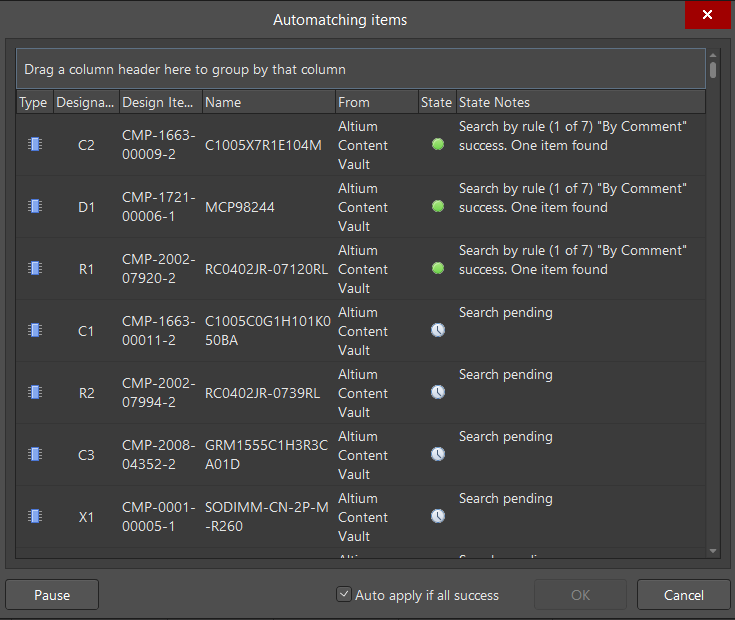This screenshot has height=620, width=735.
Task: Select designator cell C2
Action: [86, 145]
